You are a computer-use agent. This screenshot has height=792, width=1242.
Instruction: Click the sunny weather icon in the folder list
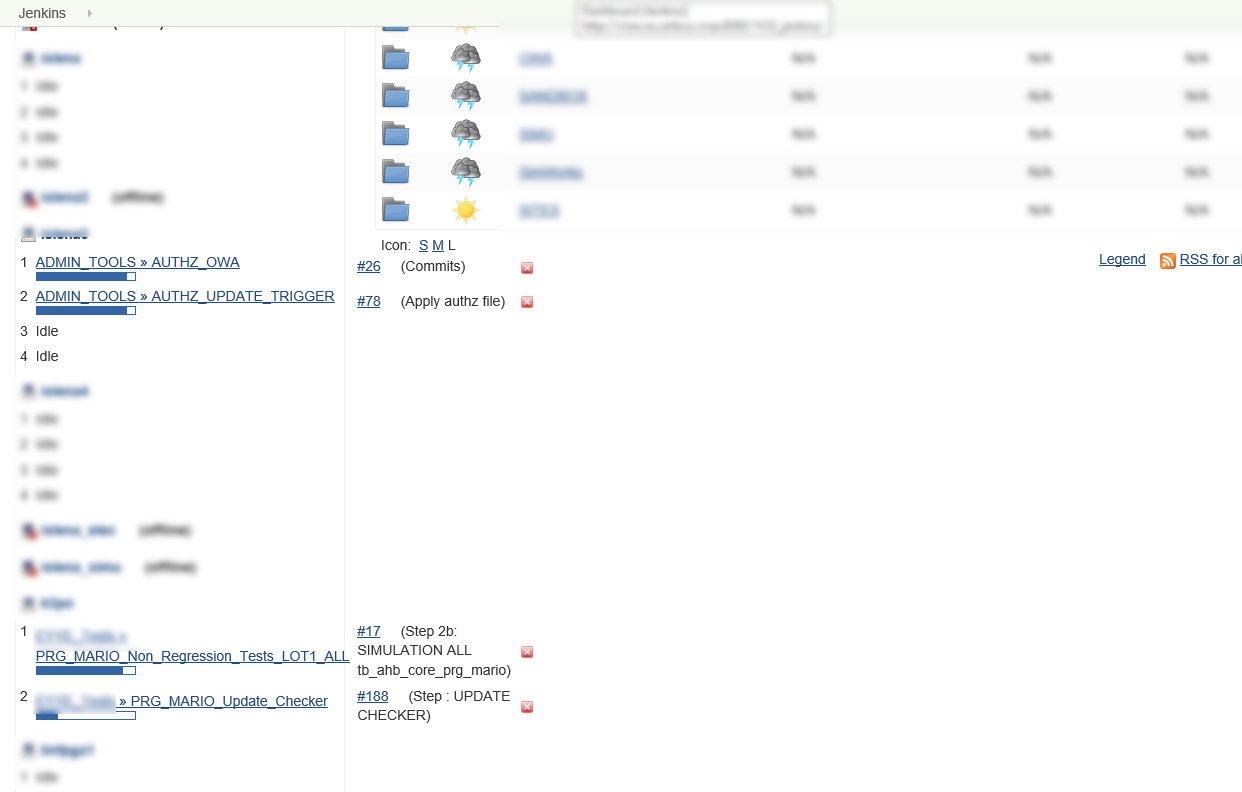click(x=465, y=210)
